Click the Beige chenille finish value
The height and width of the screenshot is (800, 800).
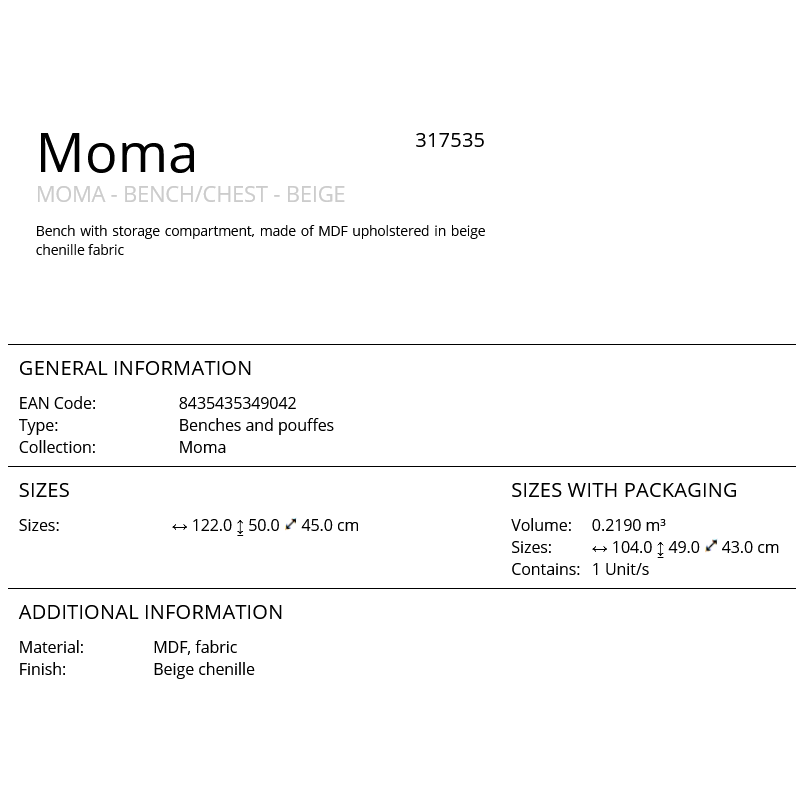pyautogui.click(x=204, y=669)
